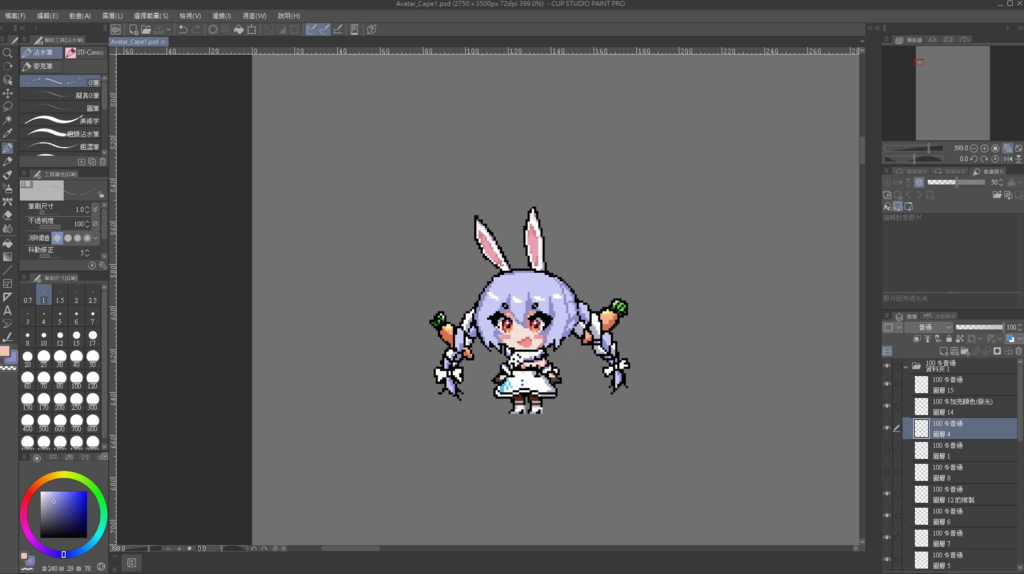Viewport: 1024px width, 574px height.
Task: Open the 圖層(L) Layer menu
Action: tap(112, 16)
